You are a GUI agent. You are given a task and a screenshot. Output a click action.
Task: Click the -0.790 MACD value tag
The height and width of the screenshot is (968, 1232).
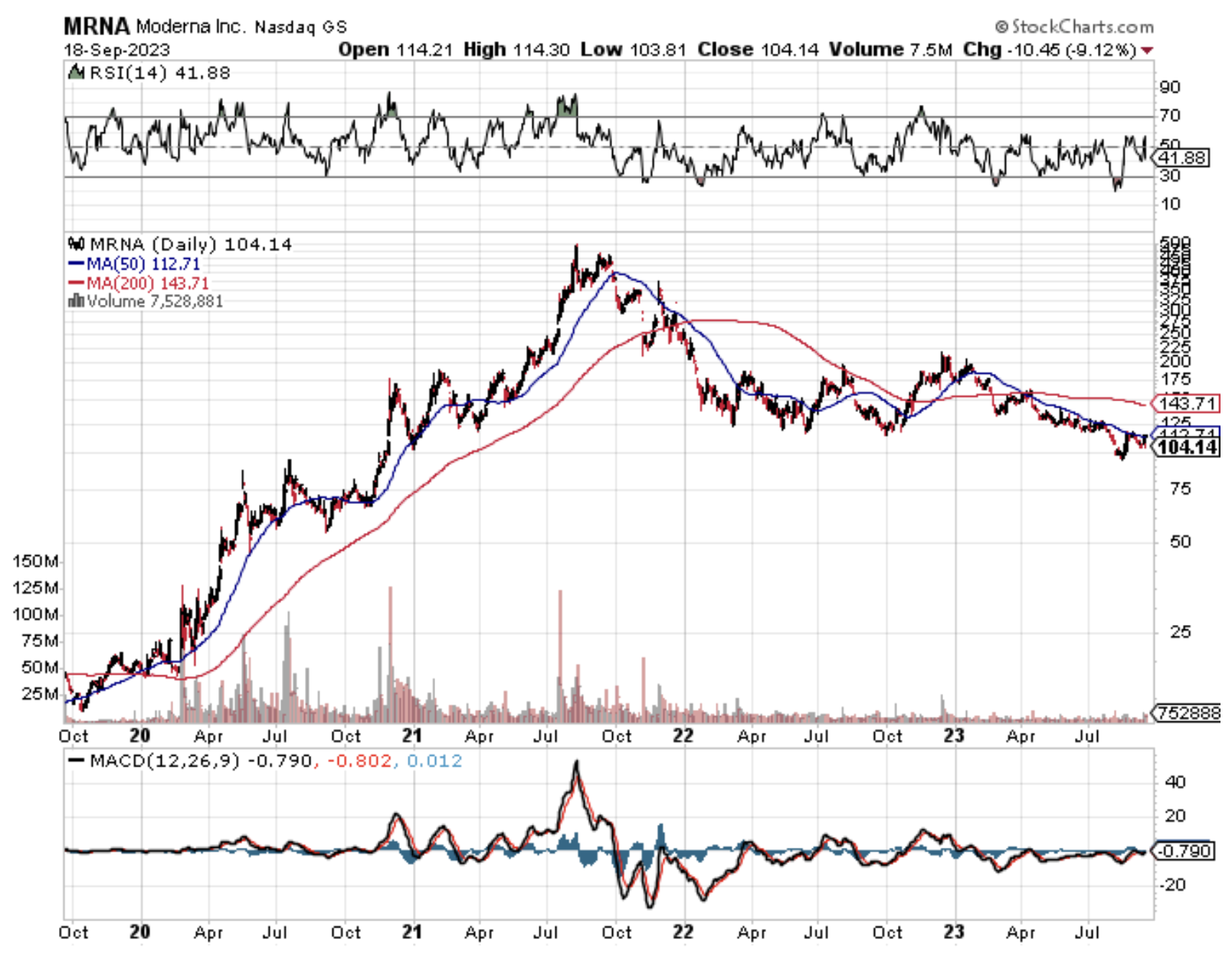point(1184,851)
